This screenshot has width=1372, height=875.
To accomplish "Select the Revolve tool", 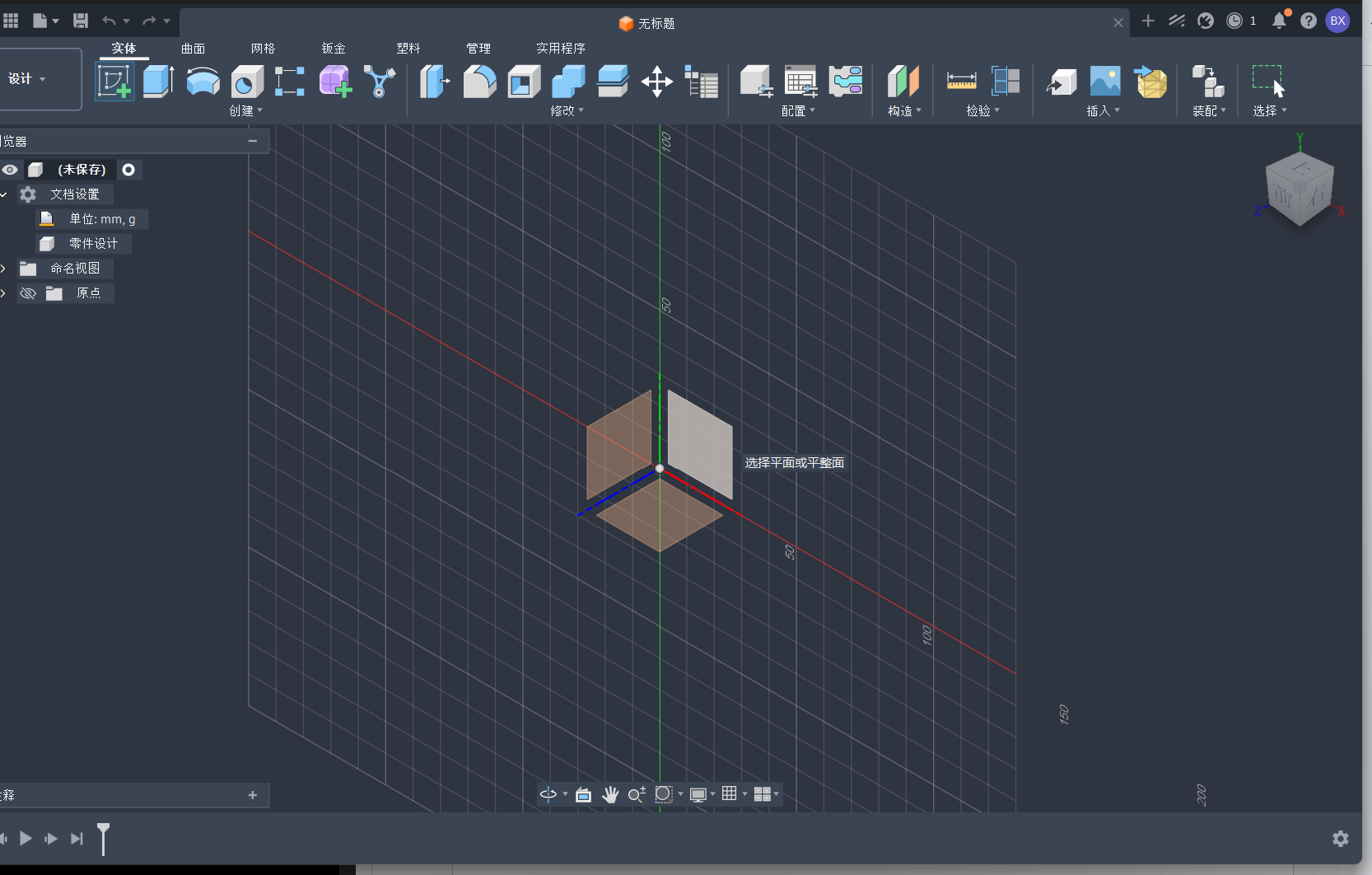I will (x=203, y=82).
